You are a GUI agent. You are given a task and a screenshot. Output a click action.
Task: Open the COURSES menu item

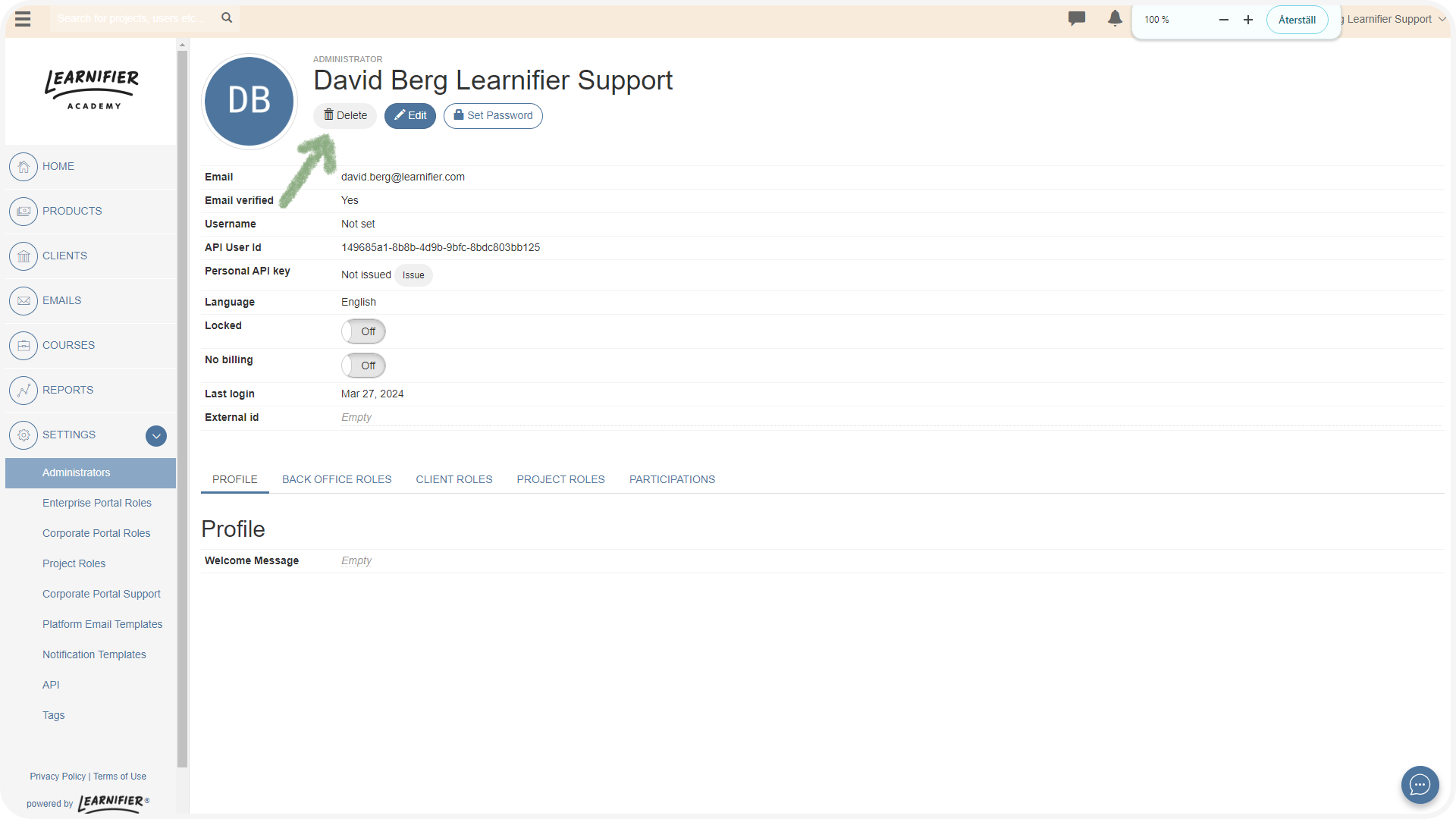(68, 345)
